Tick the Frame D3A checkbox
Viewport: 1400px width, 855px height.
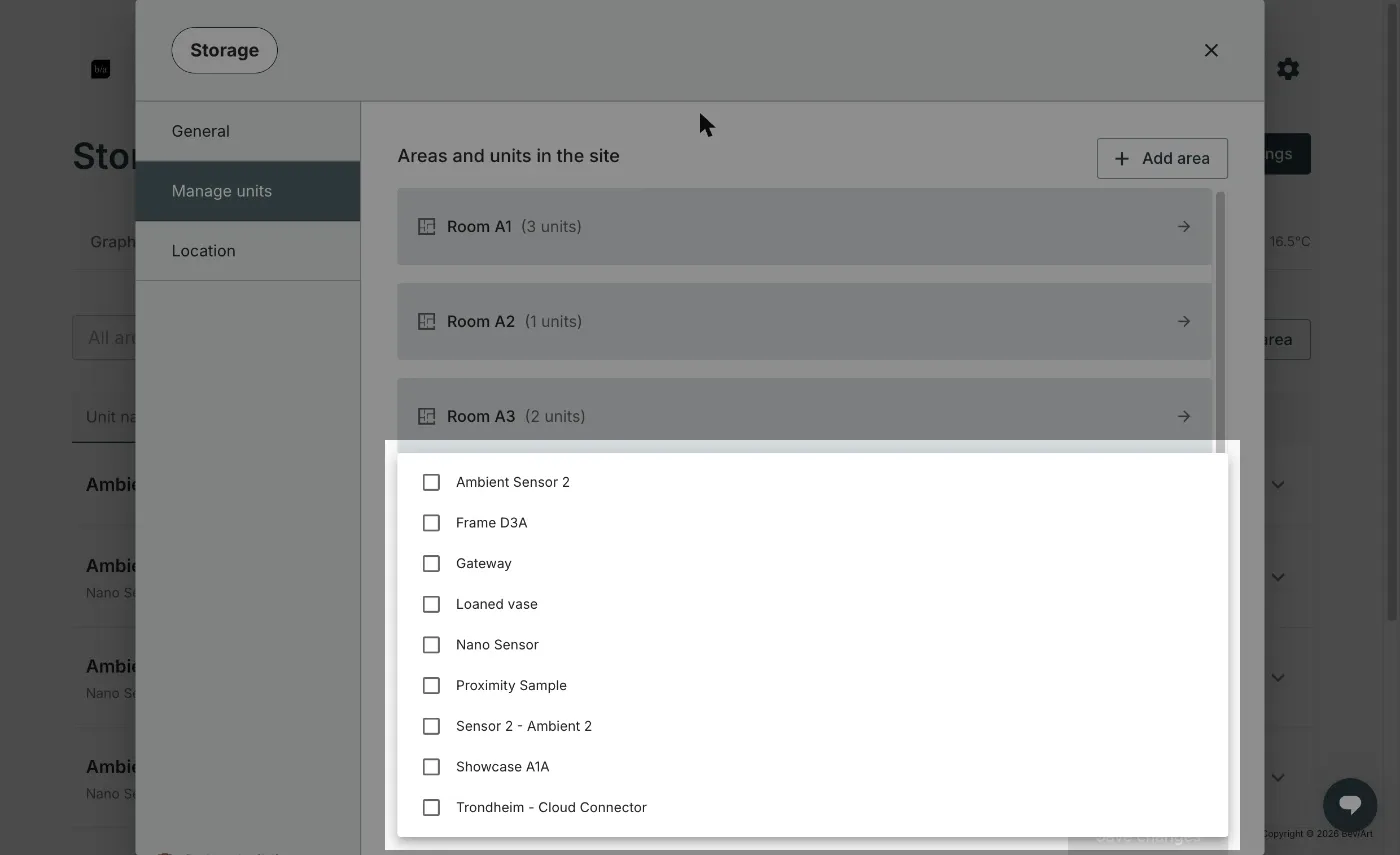(x=431, y=523)
